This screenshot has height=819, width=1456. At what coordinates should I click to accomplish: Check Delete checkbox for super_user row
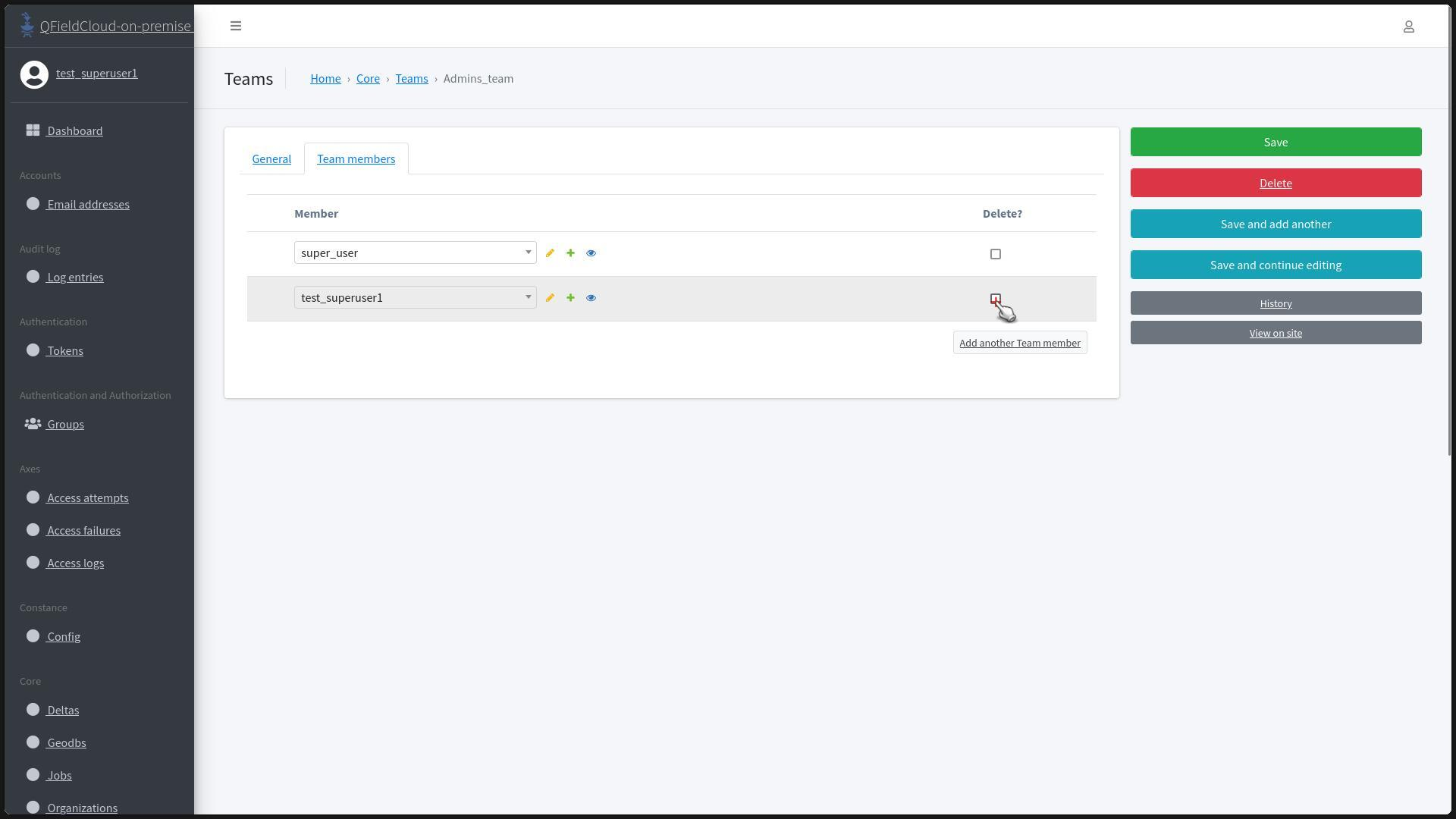tap(995, 254)
